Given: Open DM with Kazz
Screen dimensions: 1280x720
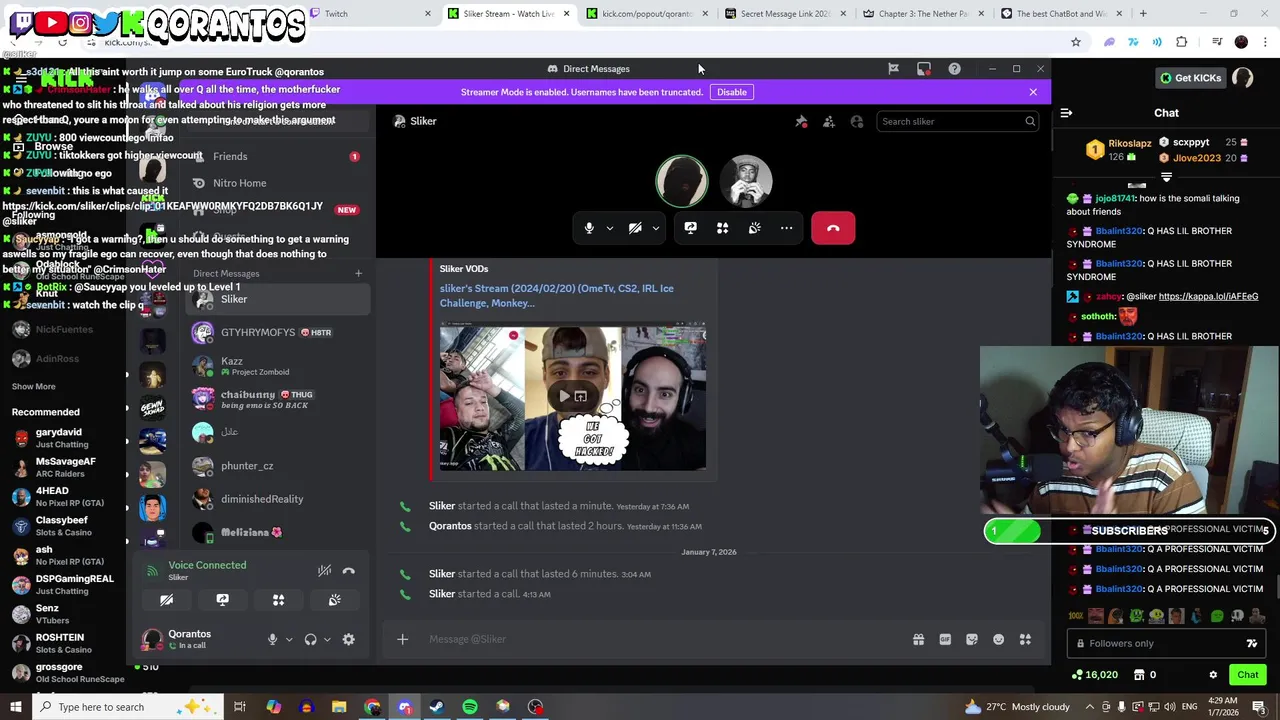Looking at the screenshot, I should 278,366.
